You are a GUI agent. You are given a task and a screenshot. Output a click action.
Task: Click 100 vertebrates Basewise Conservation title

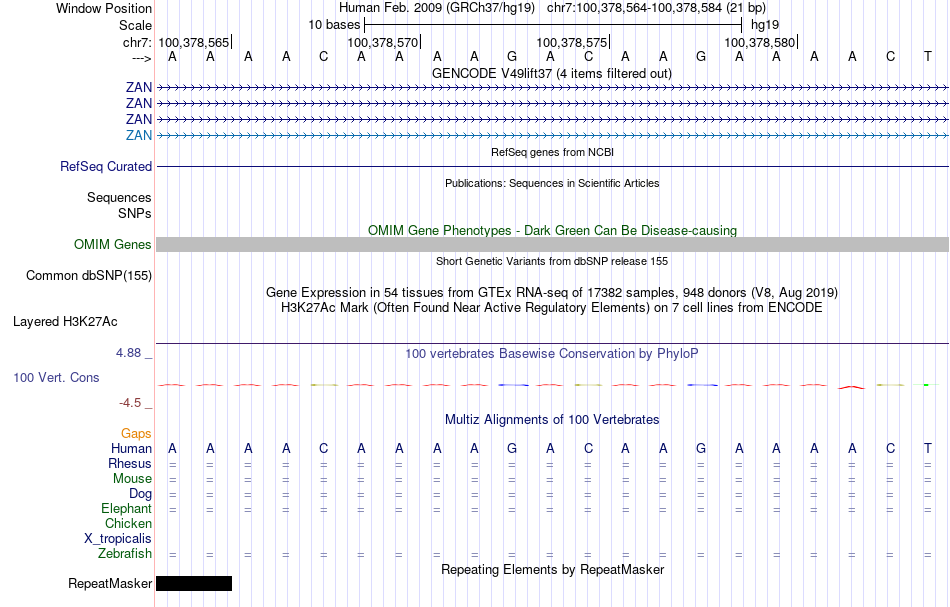(x=552, y=353)
